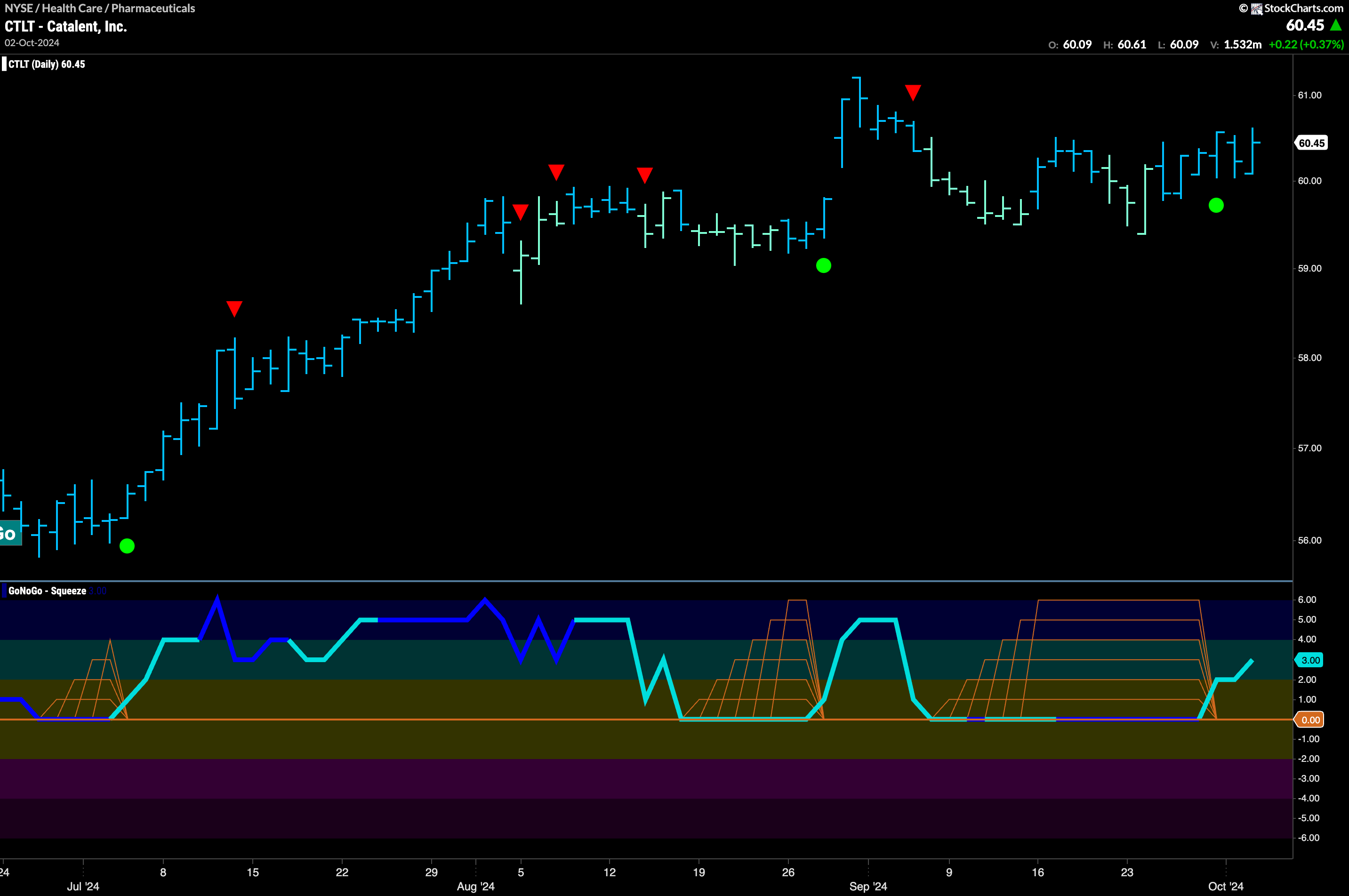Click the NYSE / Health Care / Pharmaceuticals text
This screenshot has width=1349, height=896.
coord(99,8)
